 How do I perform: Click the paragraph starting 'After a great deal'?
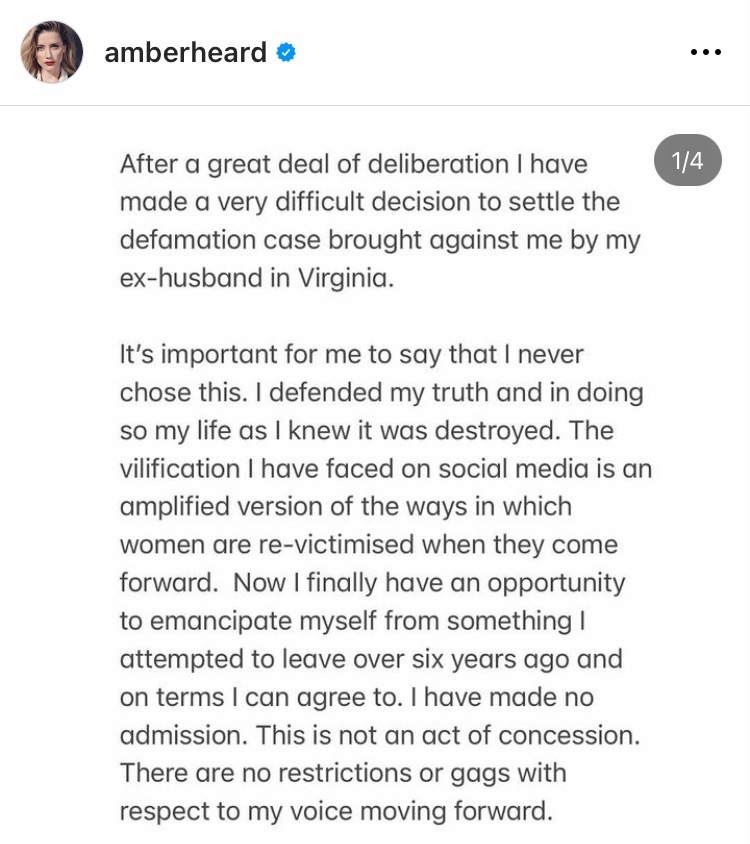(380, 221)
